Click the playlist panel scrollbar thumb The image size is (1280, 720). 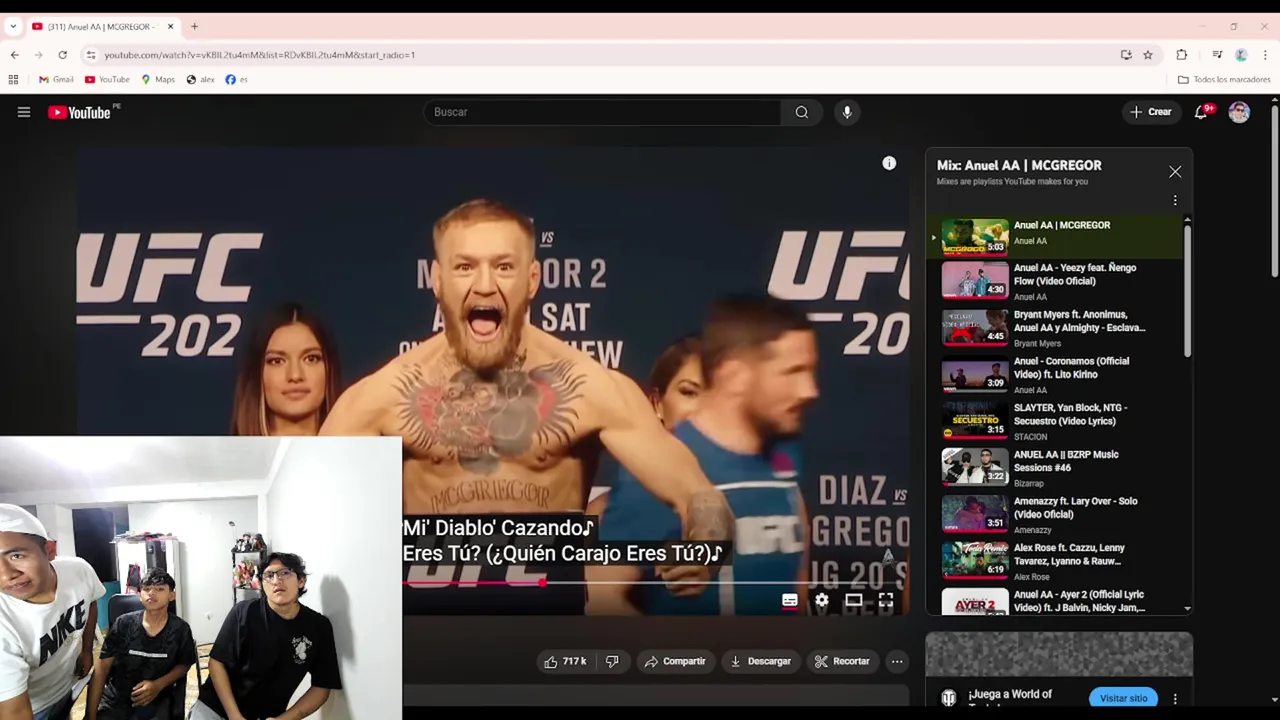point(1188,290)
